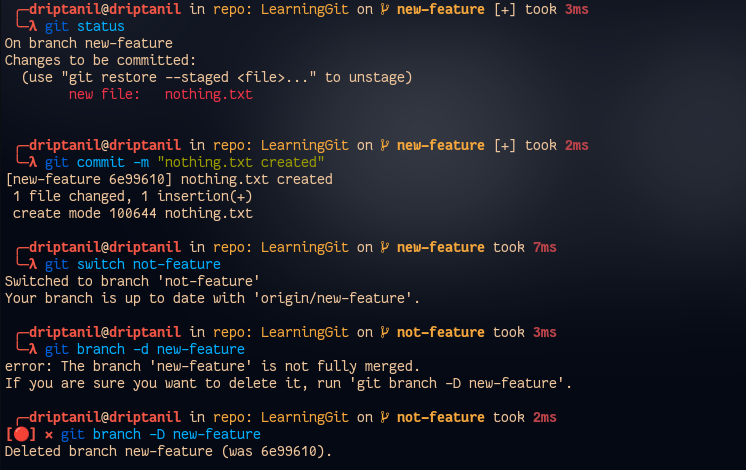Click the branch glyph on the 3ms new-feature prompt
Screen dimensions: 746x470
click(384, 9)
